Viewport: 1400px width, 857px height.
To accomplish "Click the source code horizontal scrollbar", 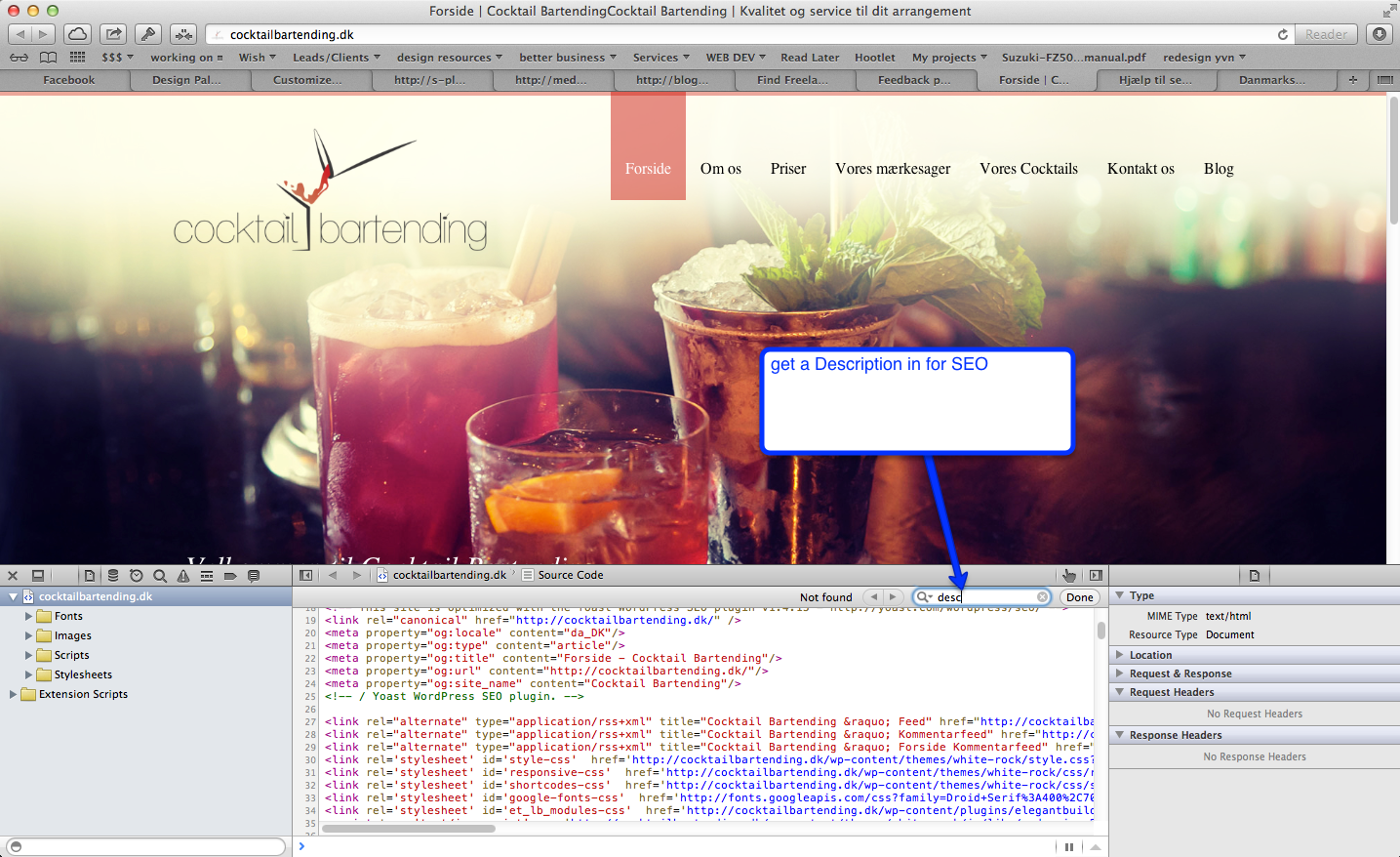I will pos(409,829).
